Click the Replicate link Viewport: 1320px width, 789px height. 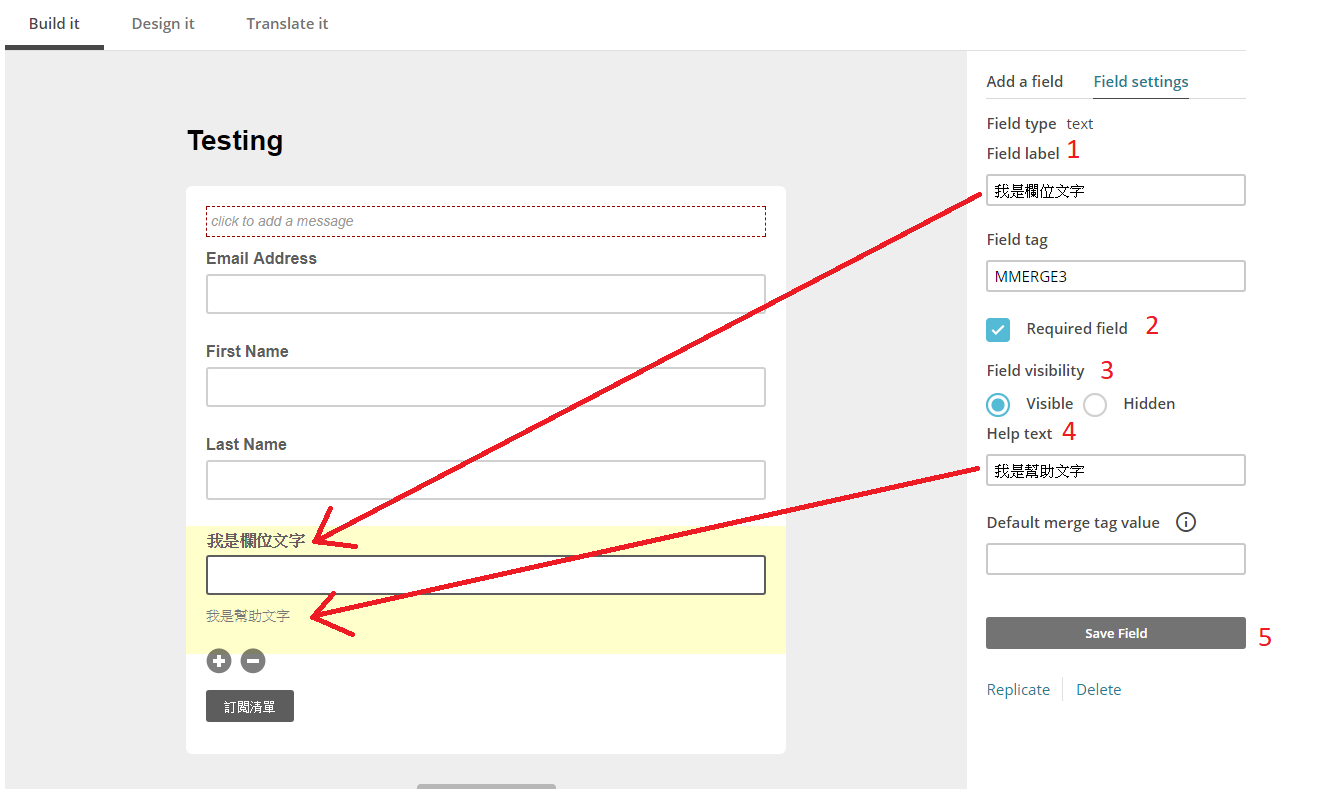1018,689
